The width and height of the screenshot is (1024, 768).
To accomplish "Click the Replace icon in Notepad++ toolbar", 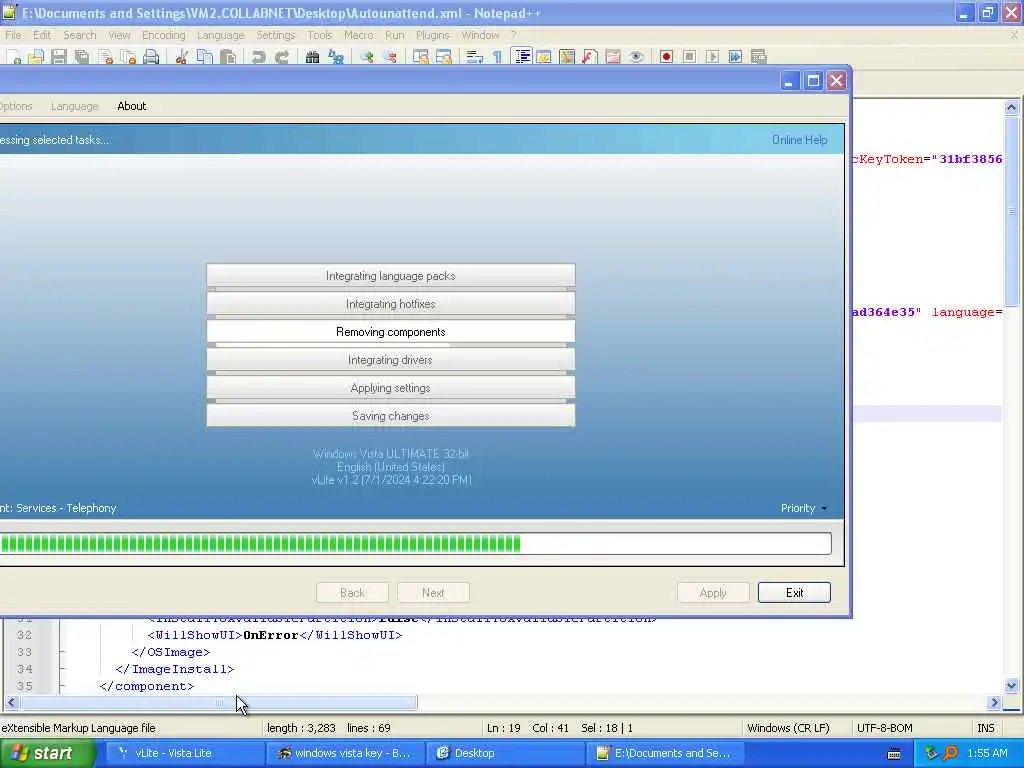I will [x=336, y=57].
